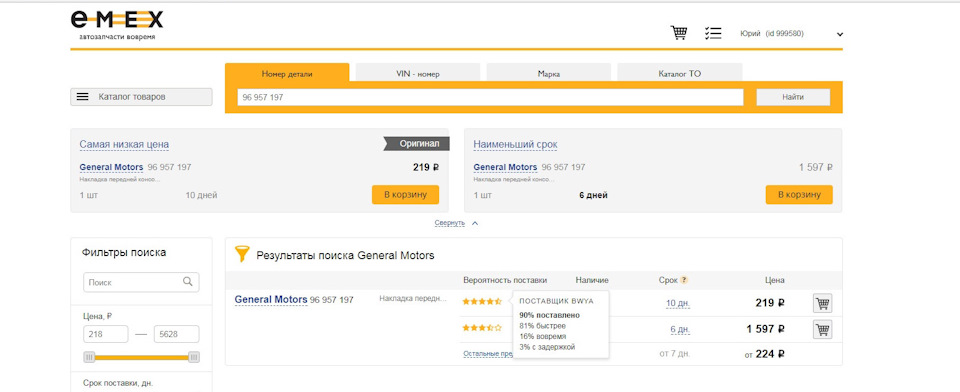Screen dimensions: 960x392
Task: Click the Оригинал badge
Action: click(417, 144)
